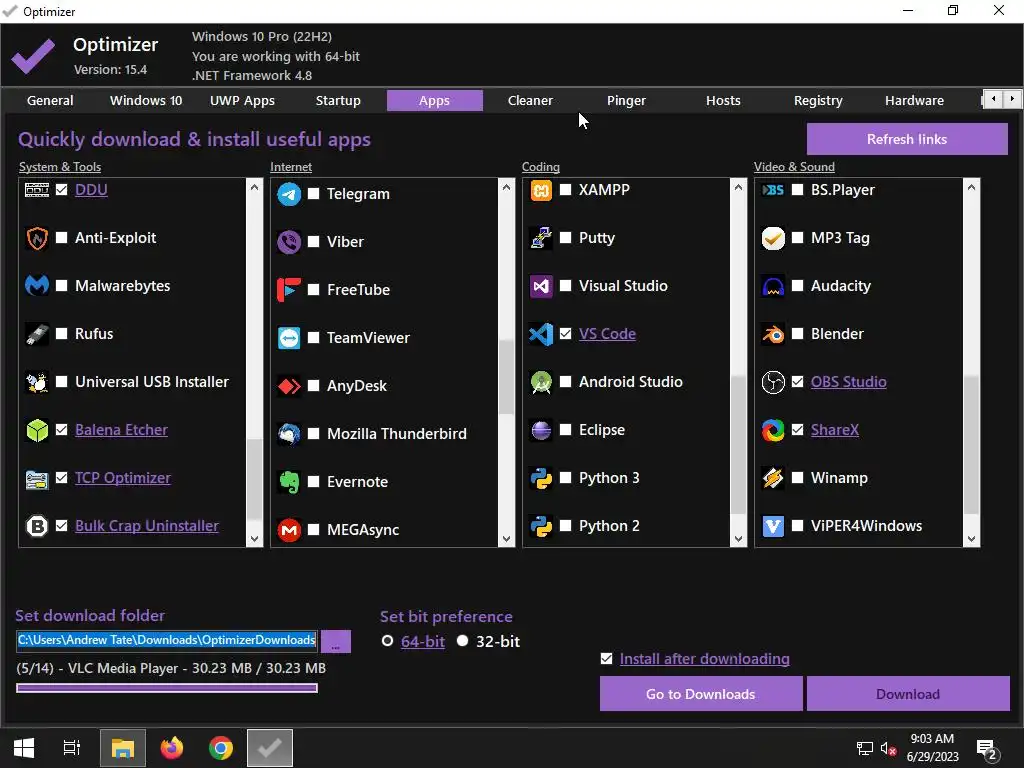Viewport: 1024px width, 768px height.
Task: Click the Winamp lightning icon
Action: [773, 478]
